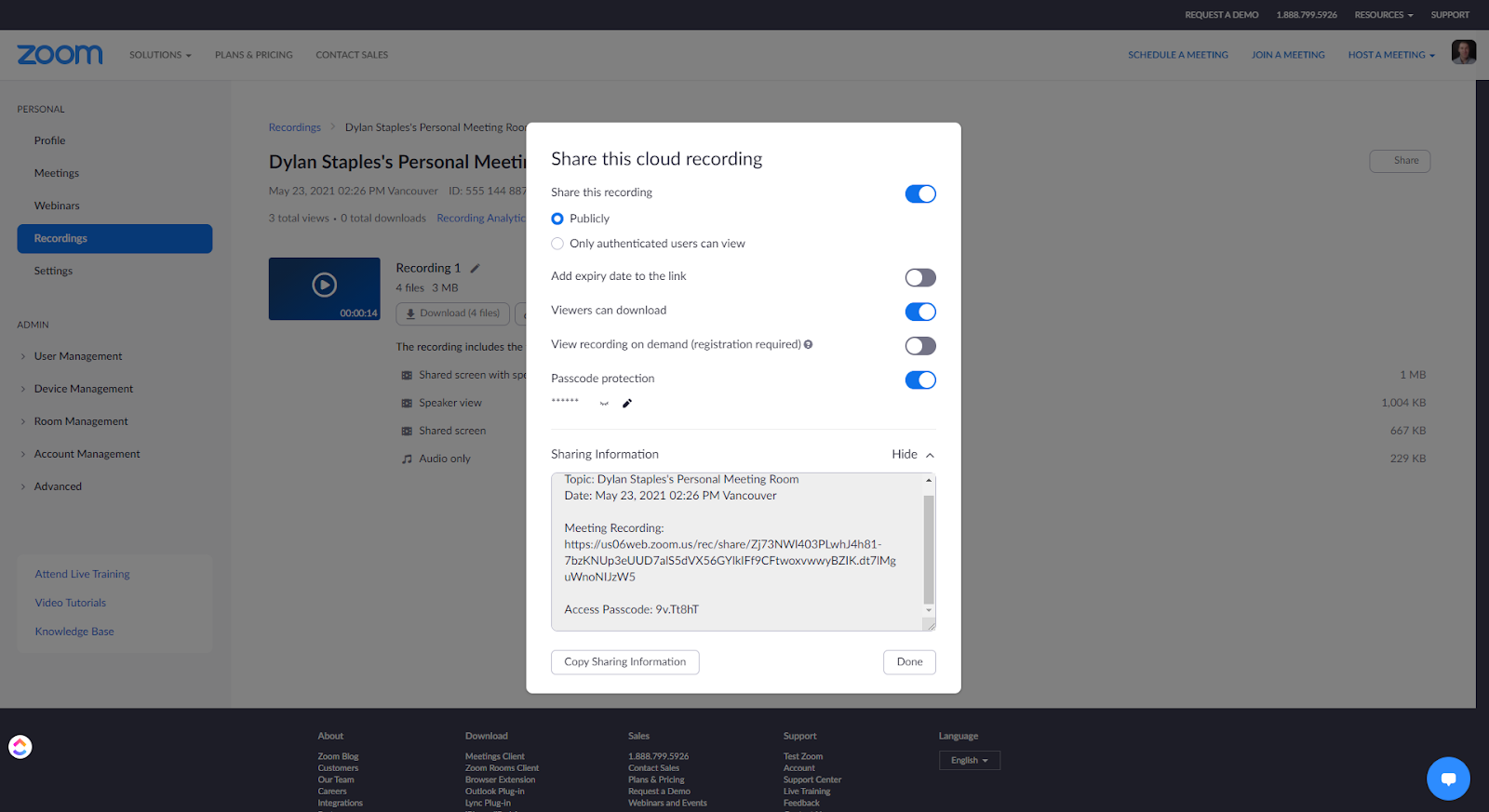Select the Publicly radio option

point(557,219)
